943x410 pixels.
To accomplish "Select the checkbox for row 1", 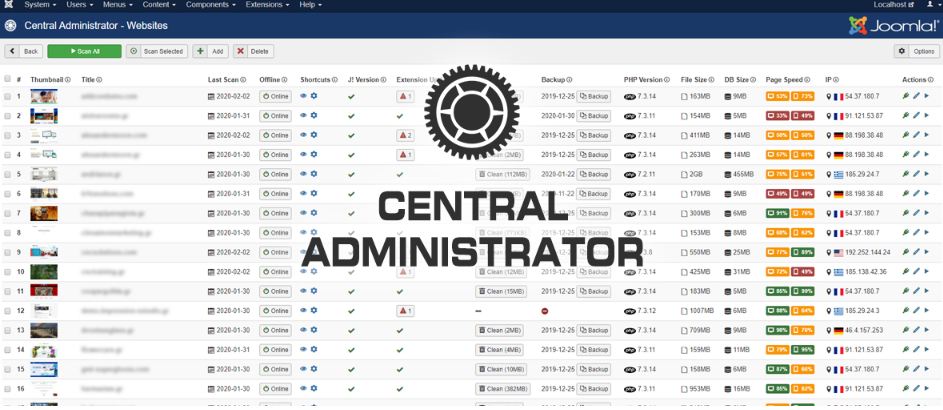I will (x=8, y=96).
